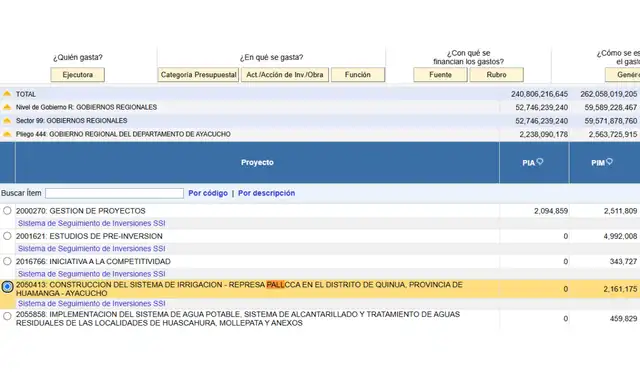Click PIM value 343,727

click(623, 262)
